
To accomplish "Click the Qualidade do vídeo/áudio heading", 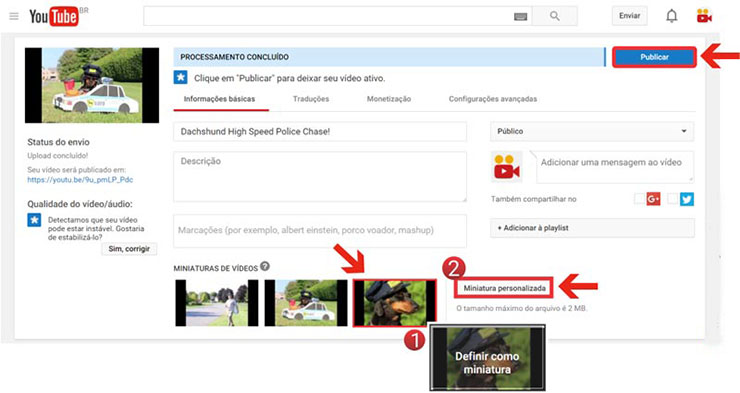I will [x=80, y=204].
